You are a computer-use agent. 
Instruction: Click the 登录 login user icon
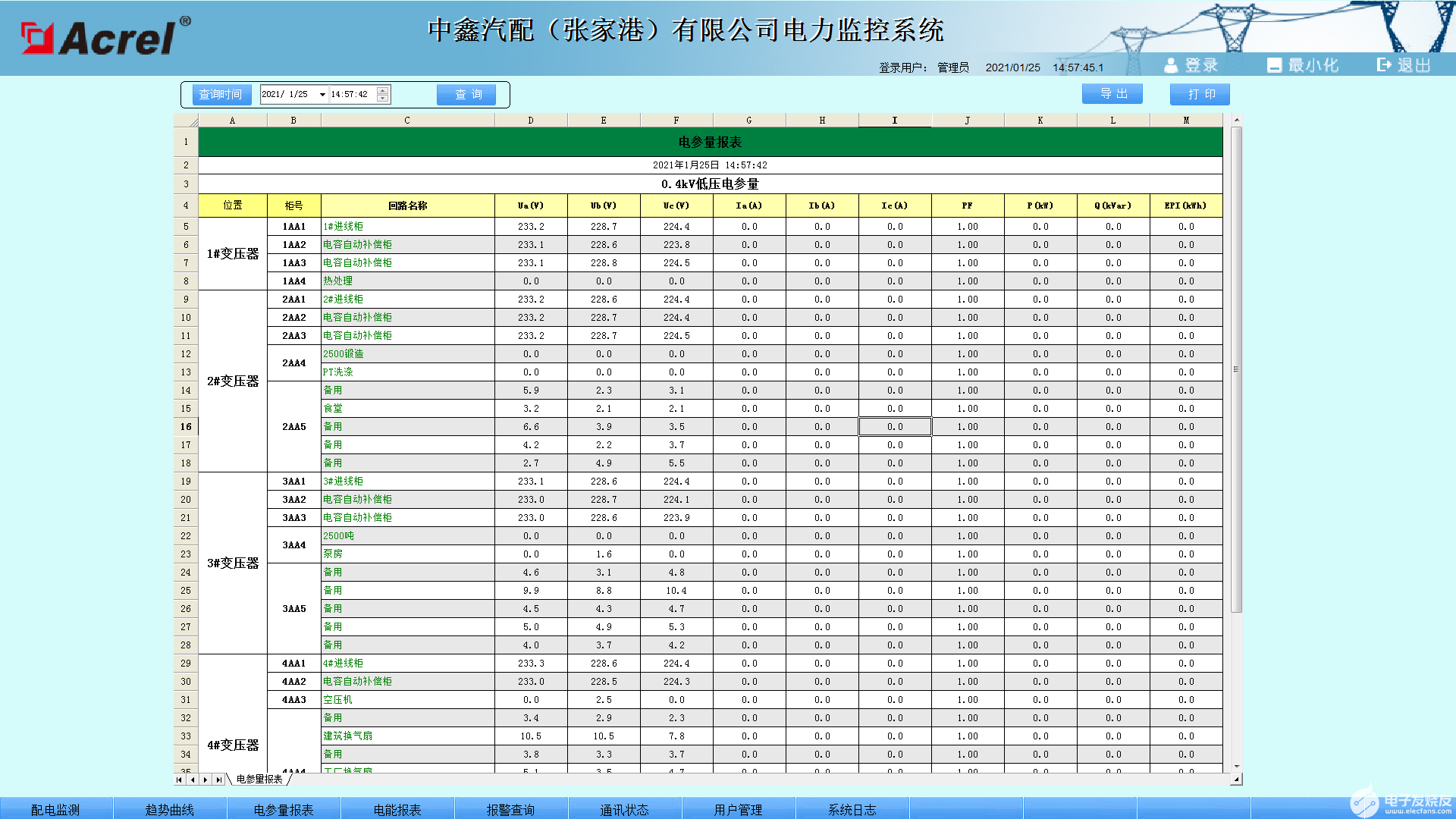[x=1171, y=65]
